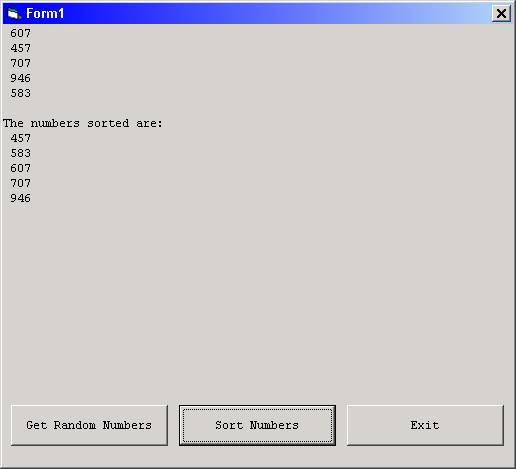Click the Form1 window icon
Viewport: 516px width, 469px height.
point(14,14)
